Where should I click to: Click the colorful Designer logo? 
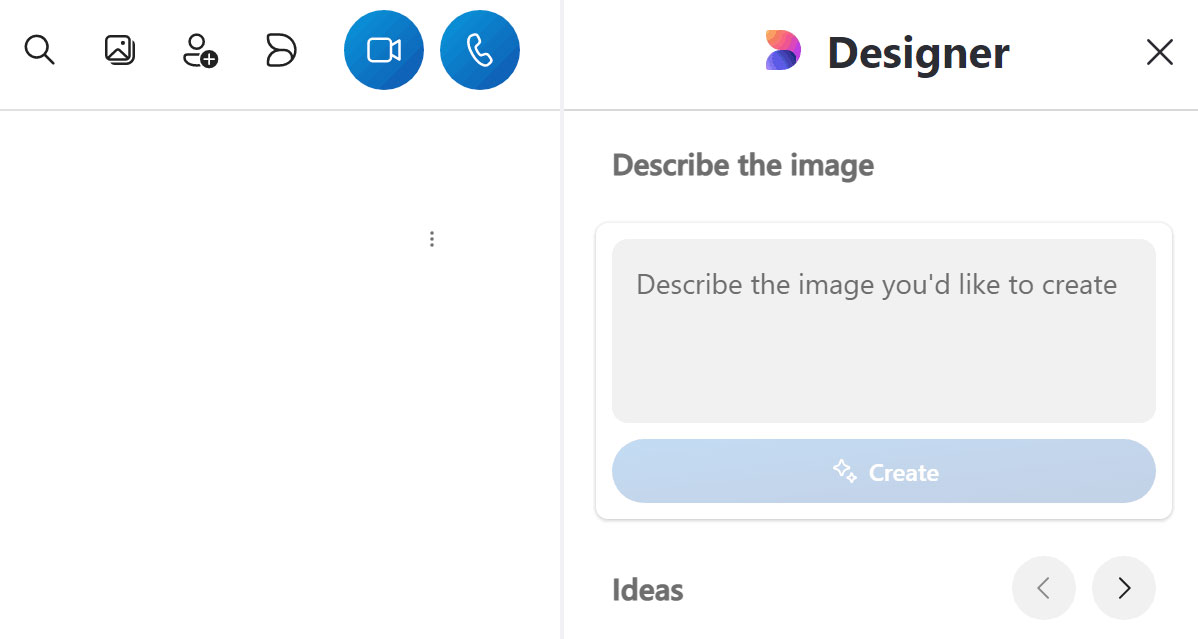(x=783, y=50)
